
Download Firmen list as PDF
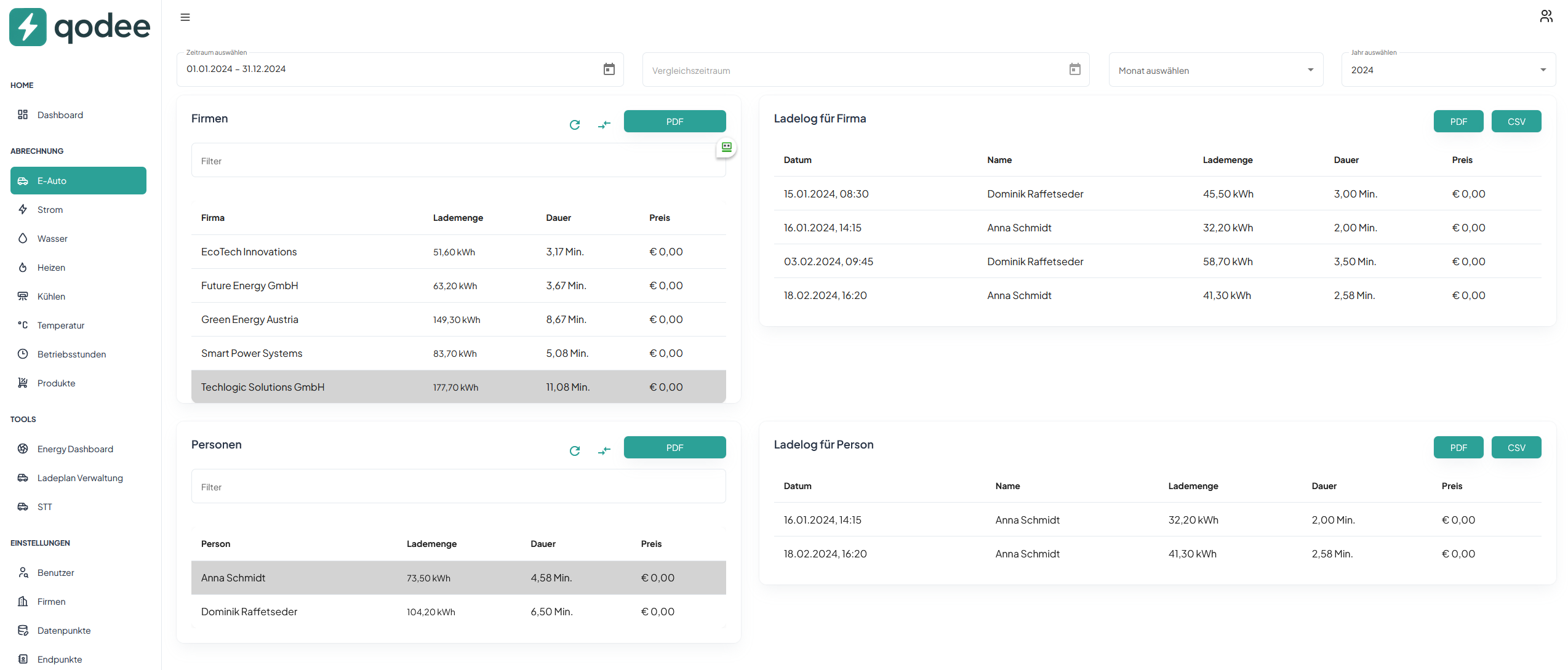click(674, 122)
